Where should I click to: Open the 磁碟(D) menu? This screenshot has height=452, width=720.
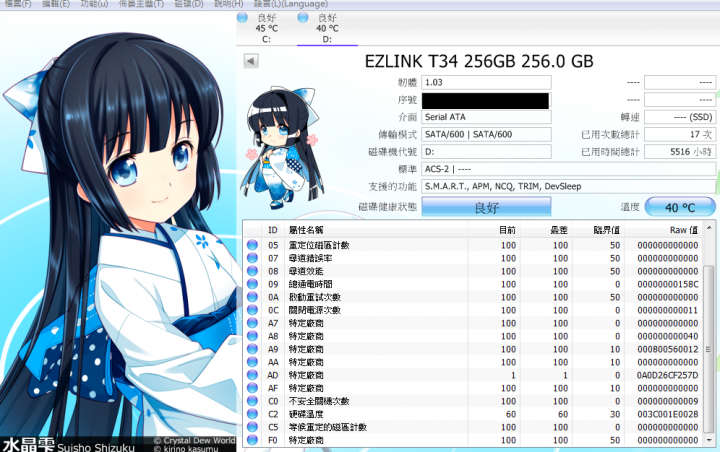(x=189, y=4)
